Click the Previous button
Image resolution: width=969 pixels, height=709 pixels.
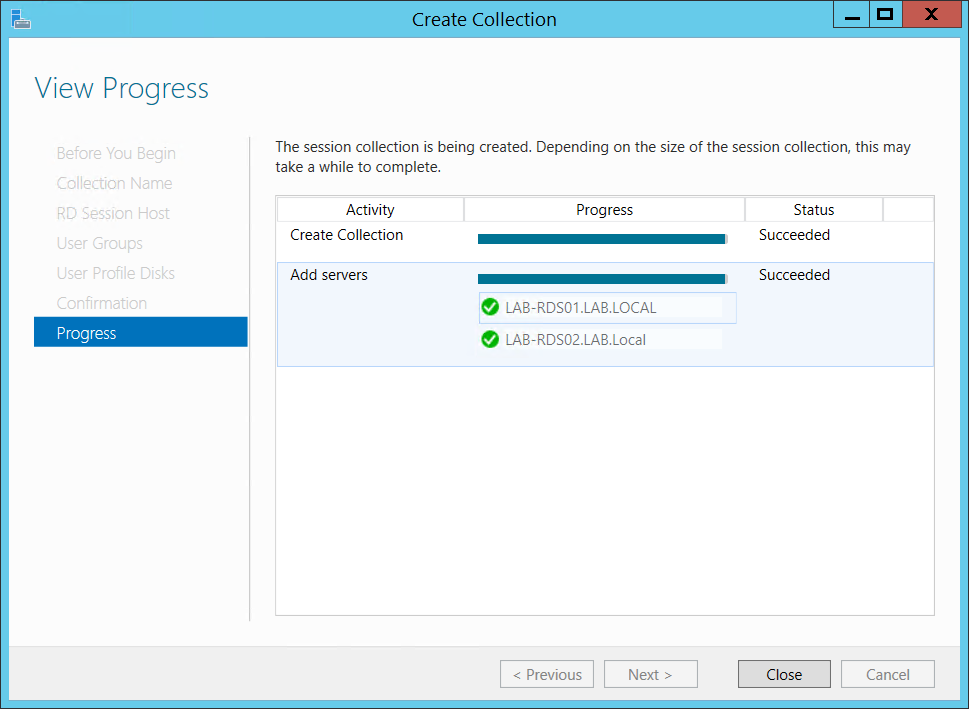click(547, 675)
